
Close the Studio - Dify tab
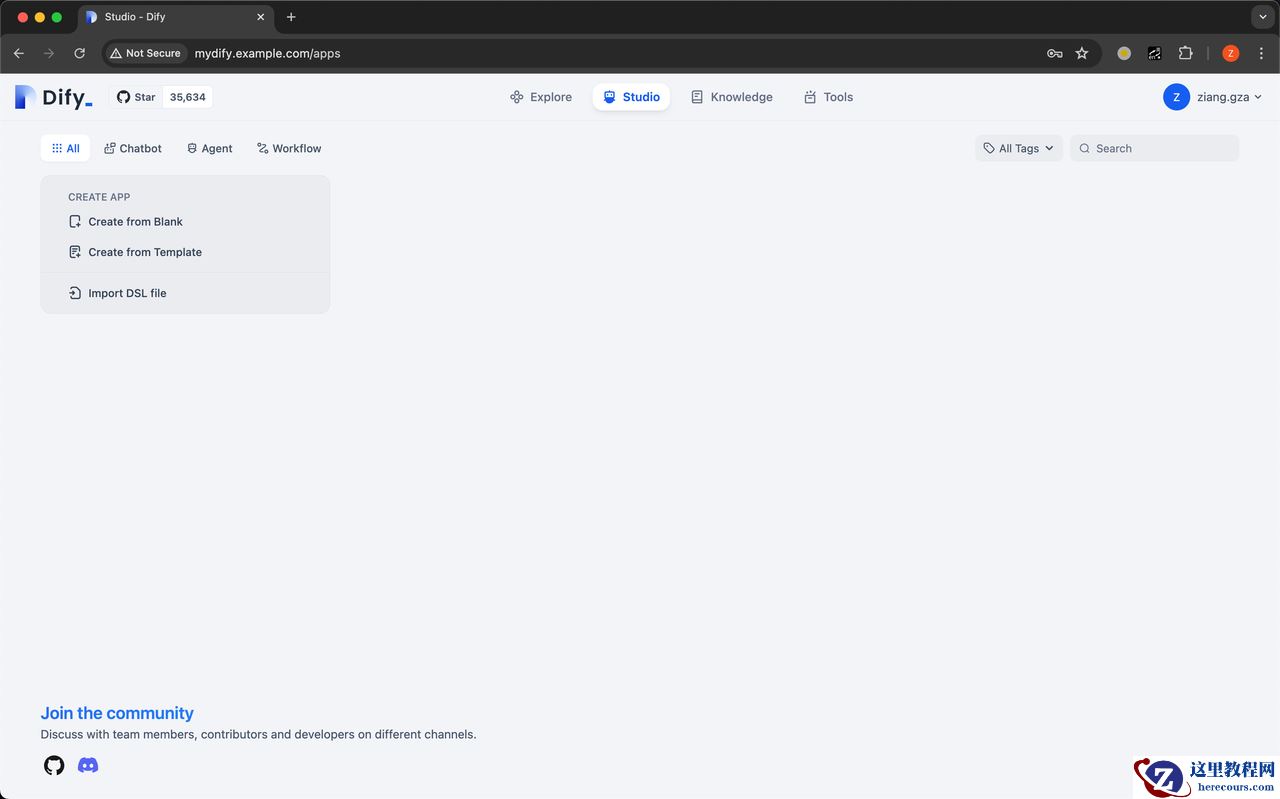click(261, 17)
